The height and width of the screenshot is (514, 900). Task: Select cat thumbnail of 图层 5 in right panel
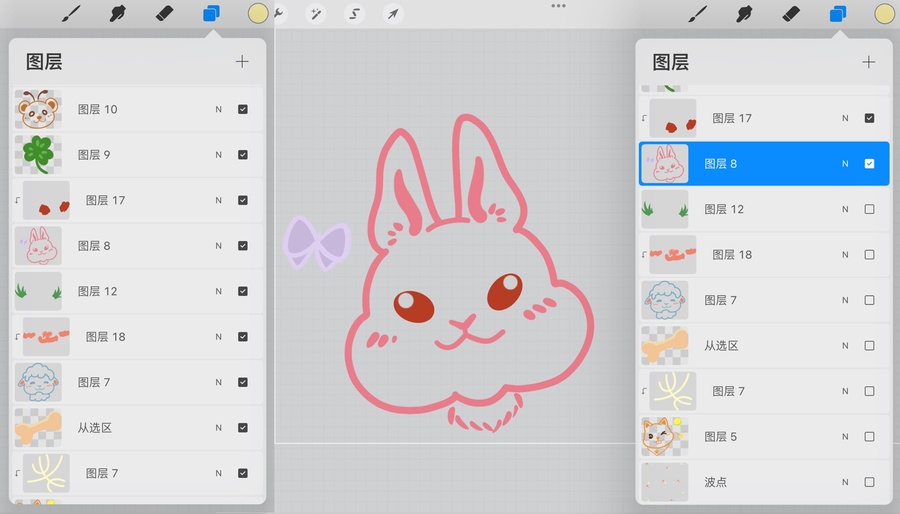(x=665, y=437)
